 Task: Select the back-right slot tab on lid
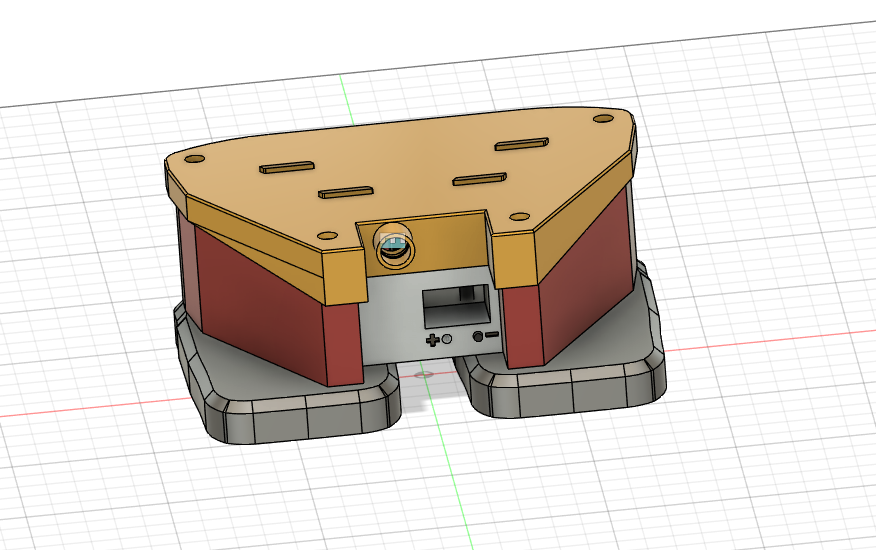[x=521, y=144]
